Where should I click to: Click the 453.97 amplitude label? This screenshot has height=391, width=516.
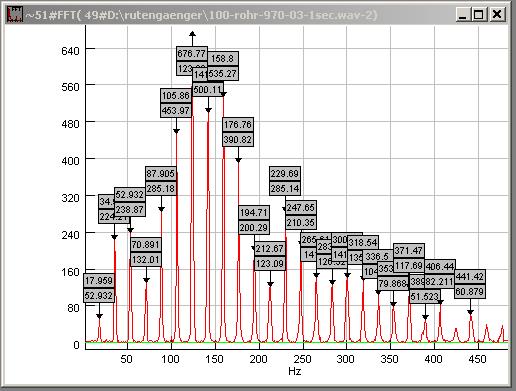[x=176, y=110]
